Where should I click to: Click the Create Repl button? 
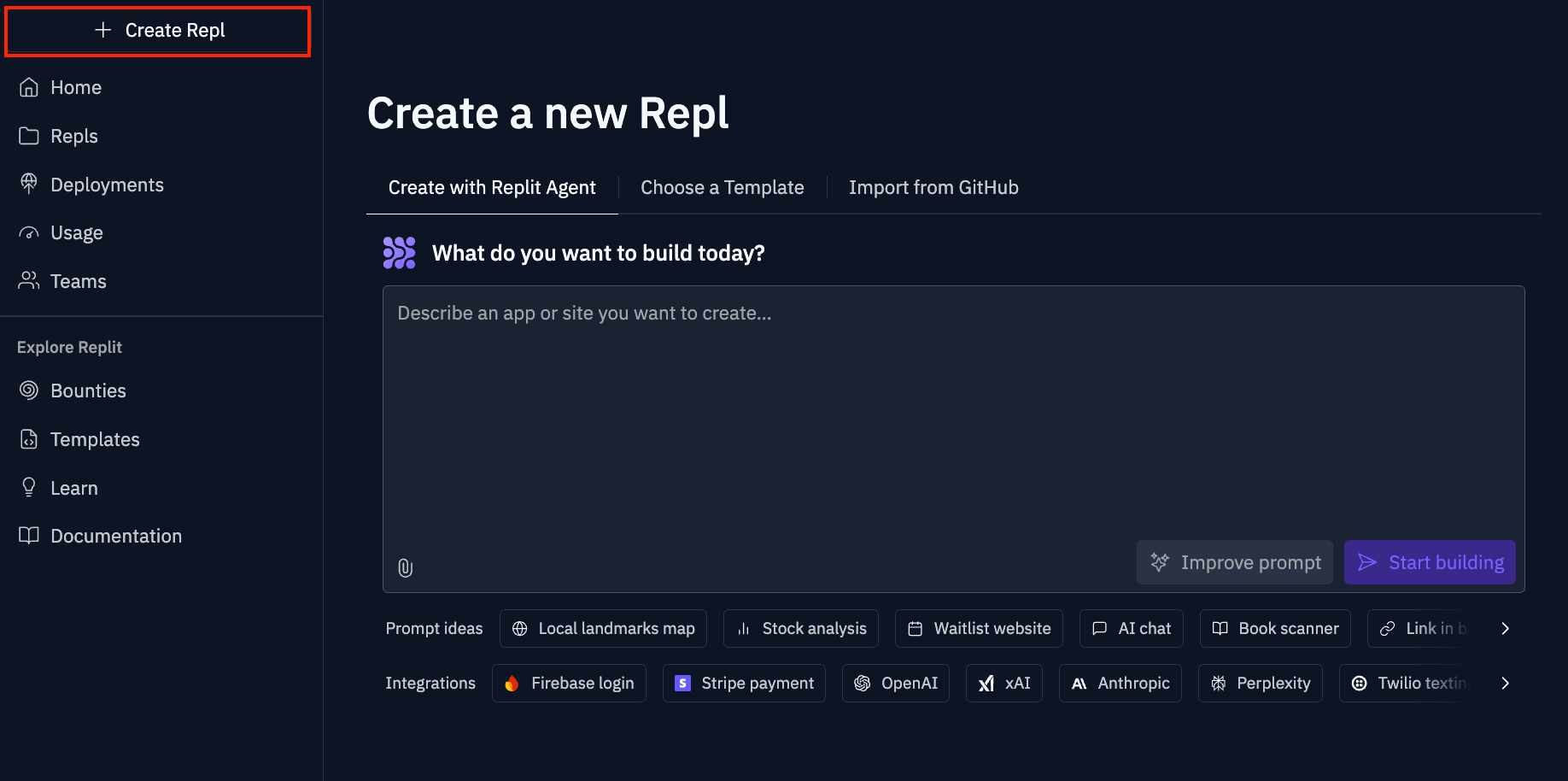point(158,31)
